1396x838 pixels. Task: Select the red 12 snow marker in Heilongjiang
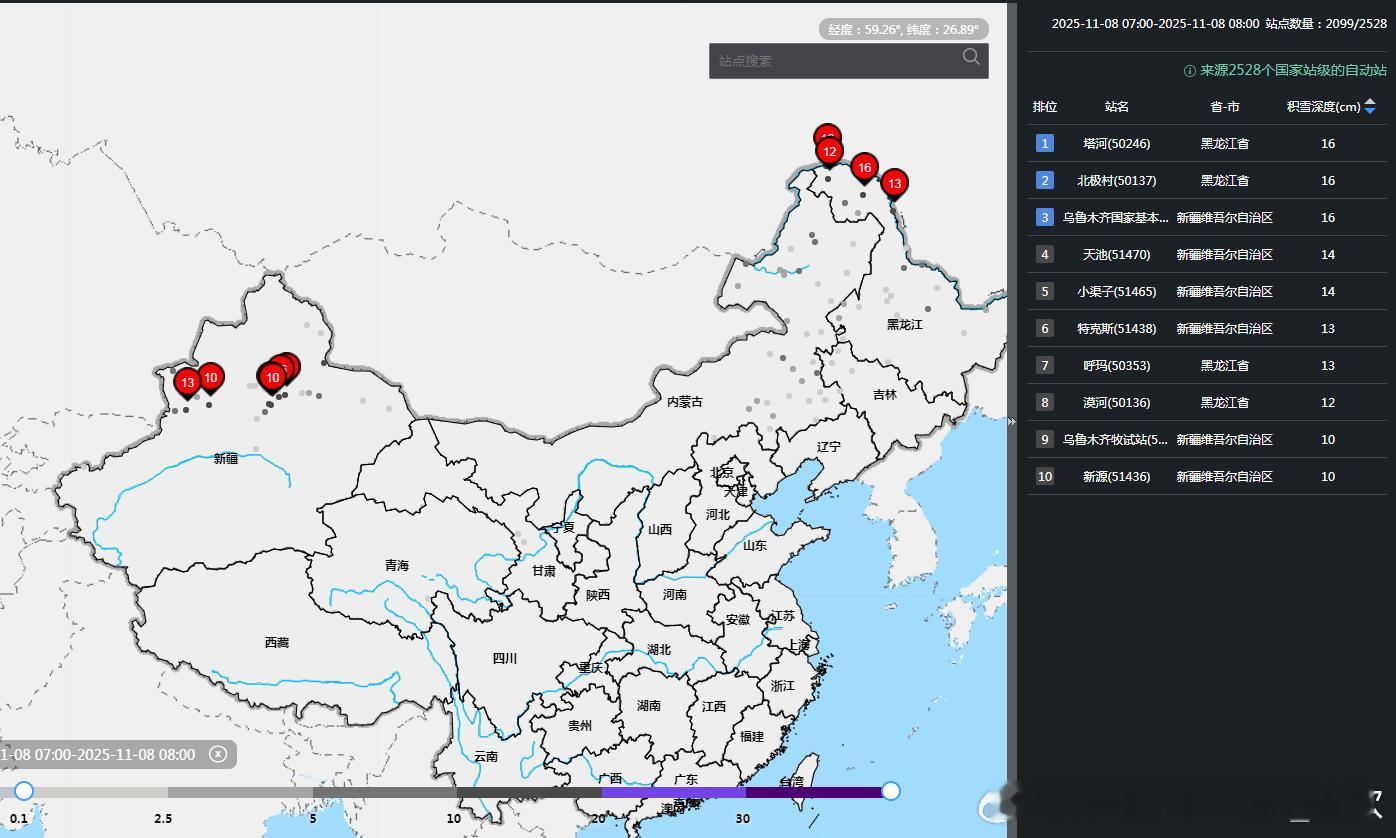tap(829, 153)
